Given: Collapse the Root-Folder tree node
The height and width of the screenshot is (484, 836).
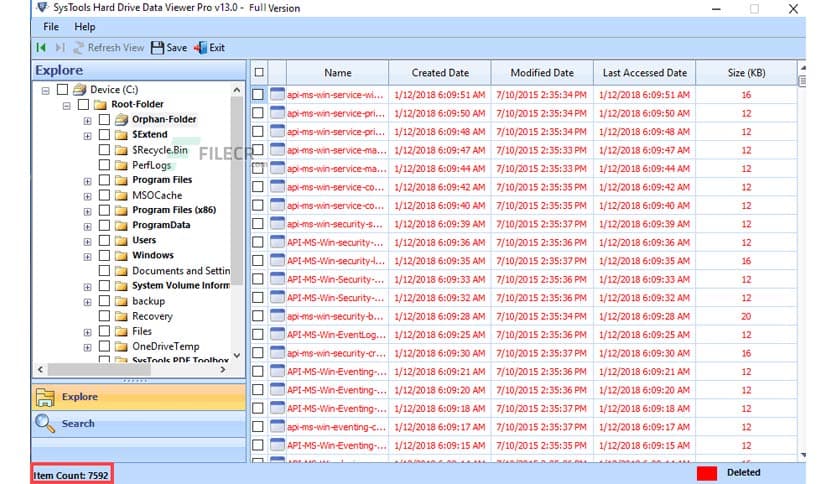Looking at the screenshot, I should click(x=67, y=106).
